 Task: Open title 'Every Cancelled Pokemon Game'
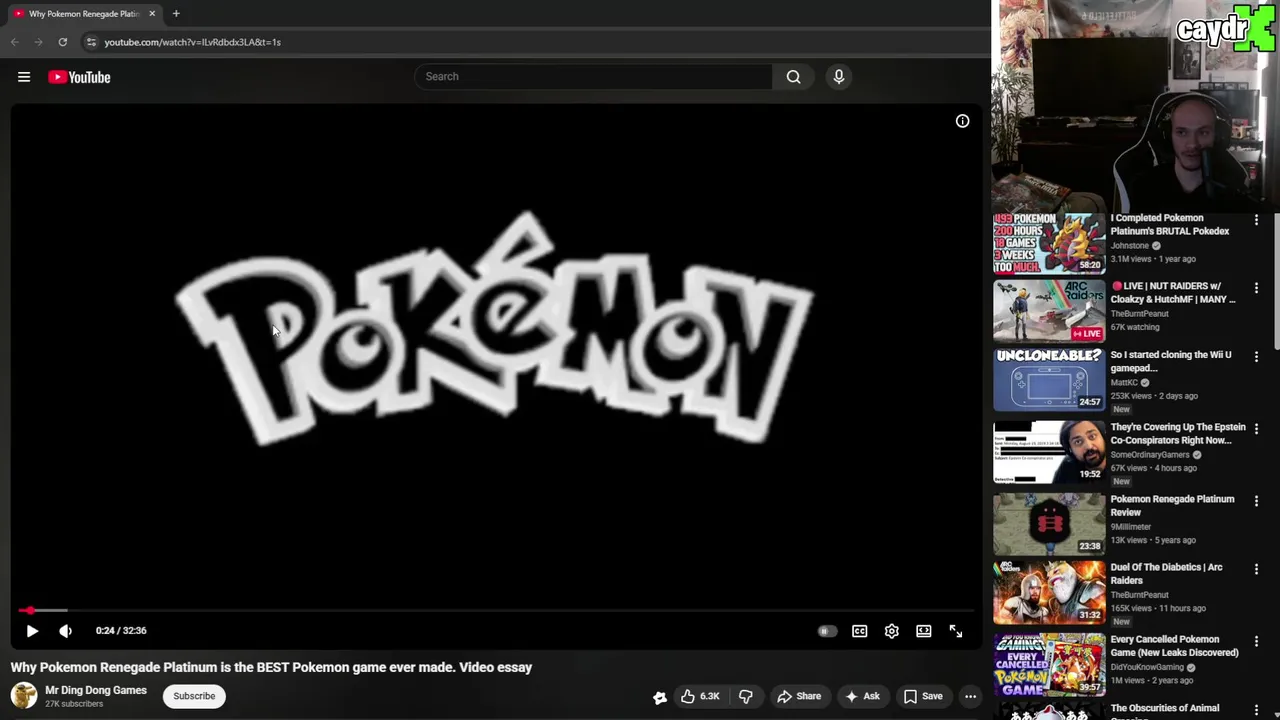[x=1174, y=646]
